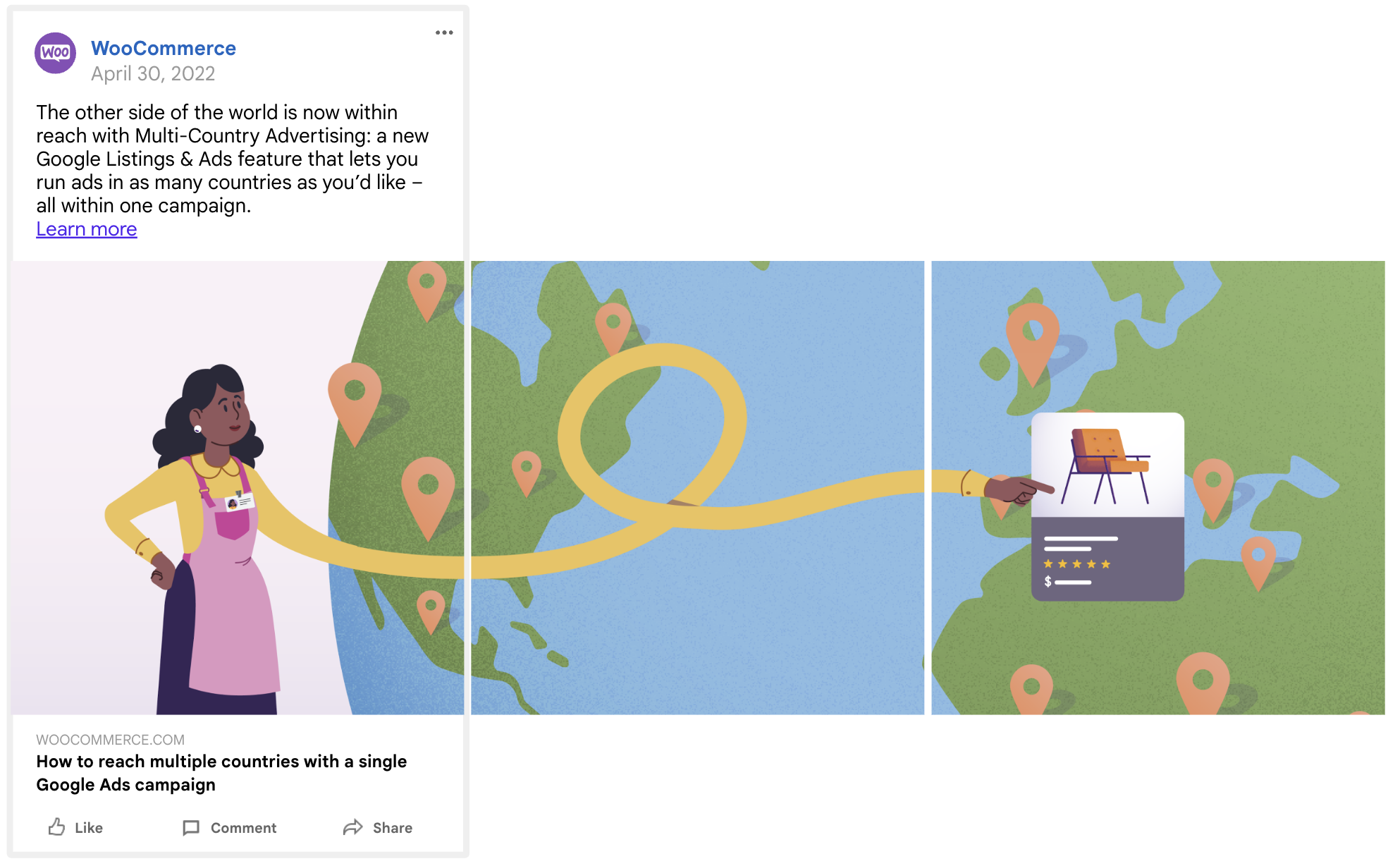Click the map pin near the woman's head
The height and width of the screenshot is (866, 1400).
pos(355,403)
